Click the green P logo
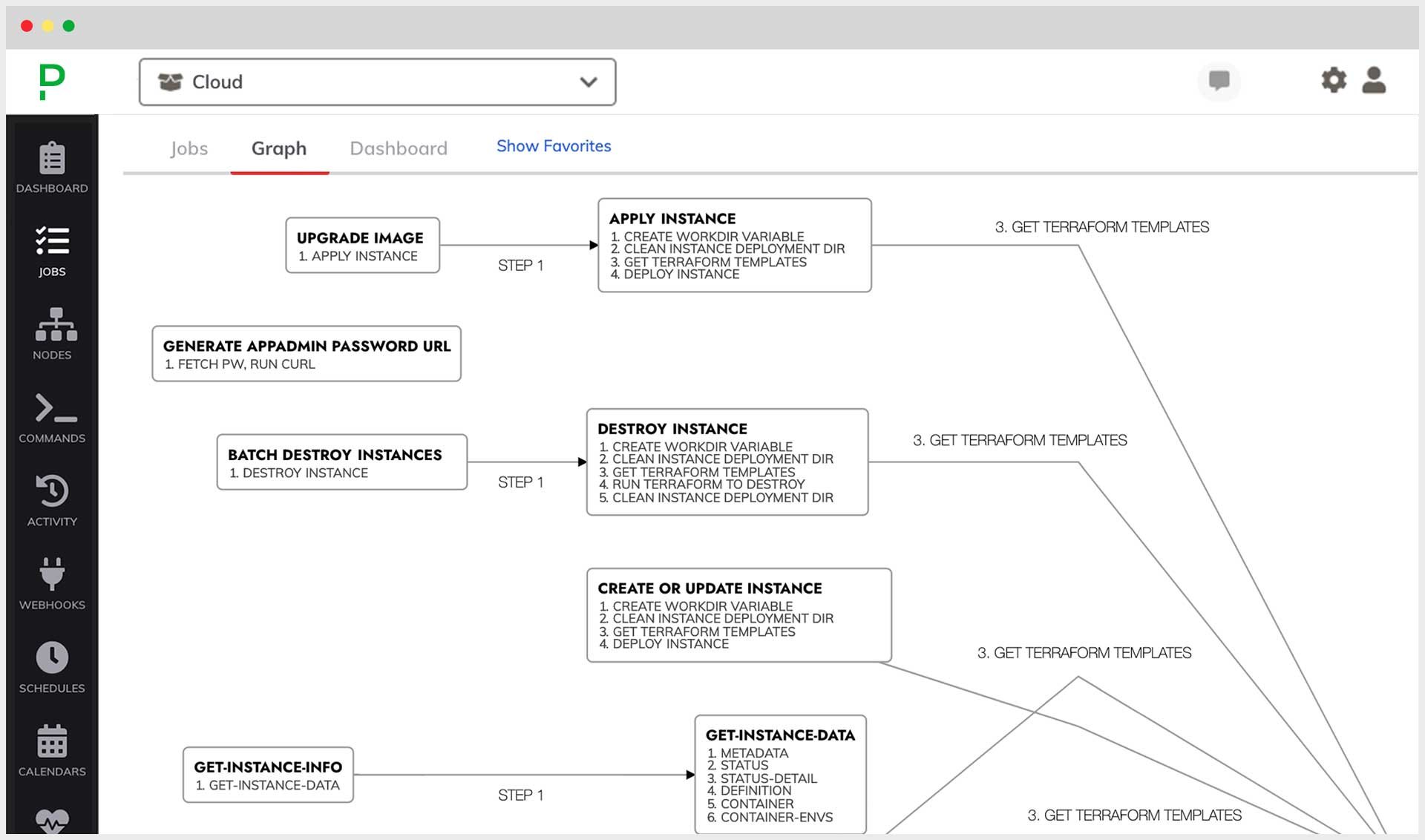Viewport: 1425px width, 840px height. tap(52, 81)
